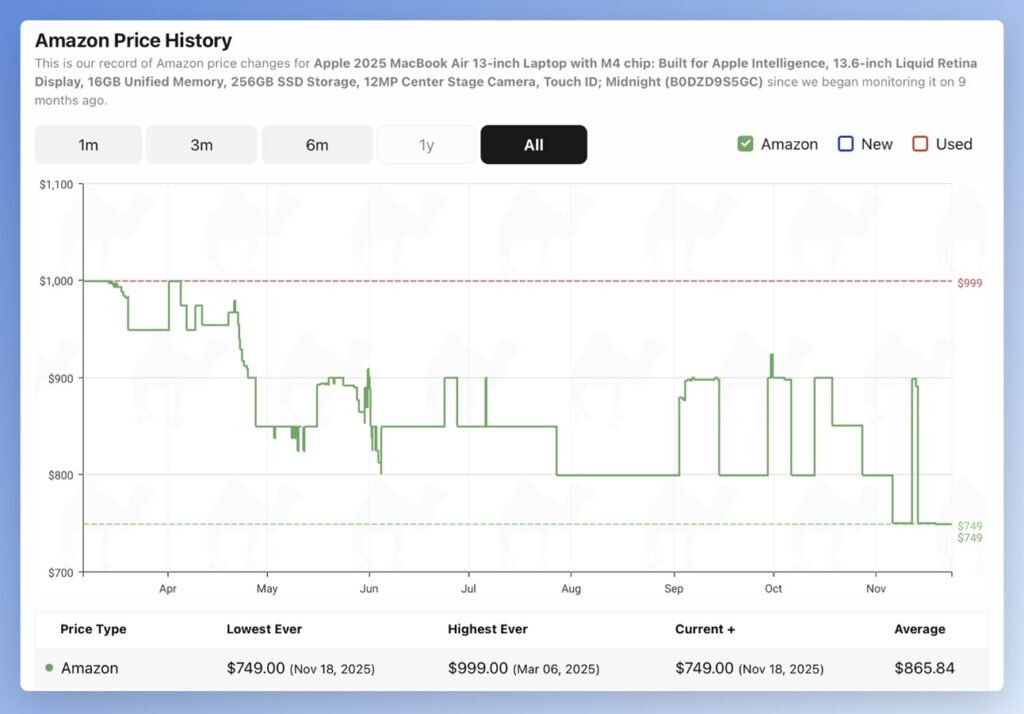Select the All time range button

(x=533, y=145)
